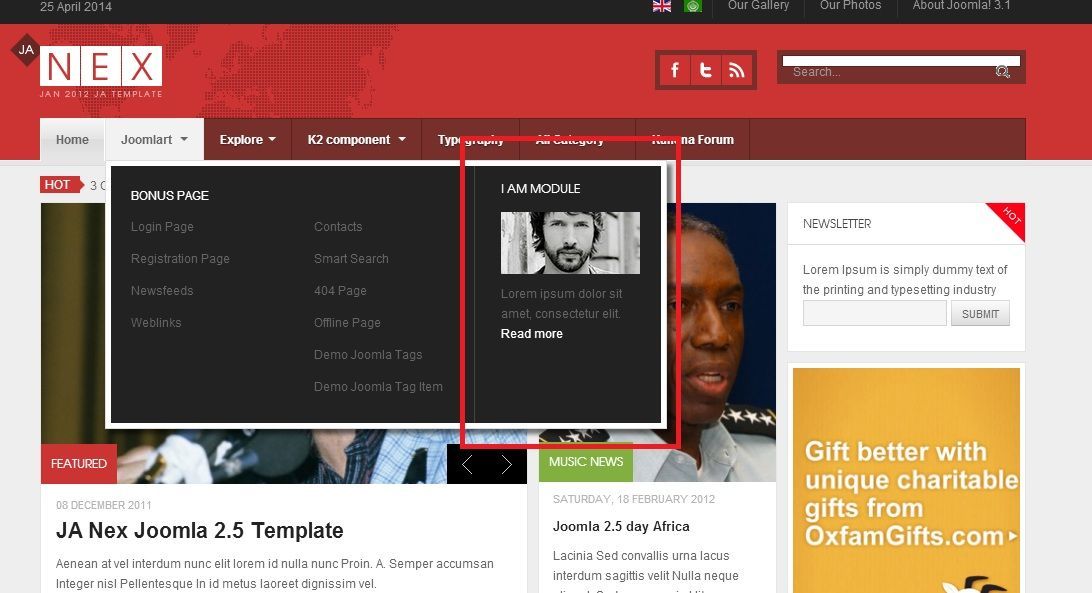Expand the Joomlart menu arrow
1092x593 pixels.
click(184, 139)
